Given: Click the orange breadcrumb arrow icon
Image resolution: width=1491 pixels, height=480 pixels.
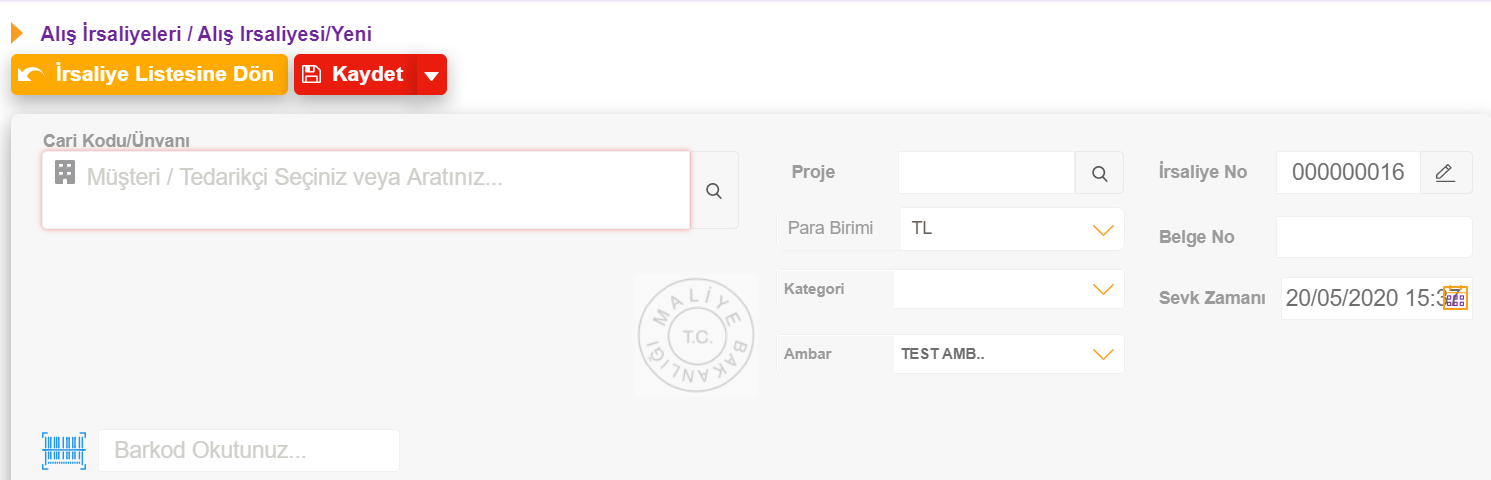Looking at the screenshot, I should (17, 33).
